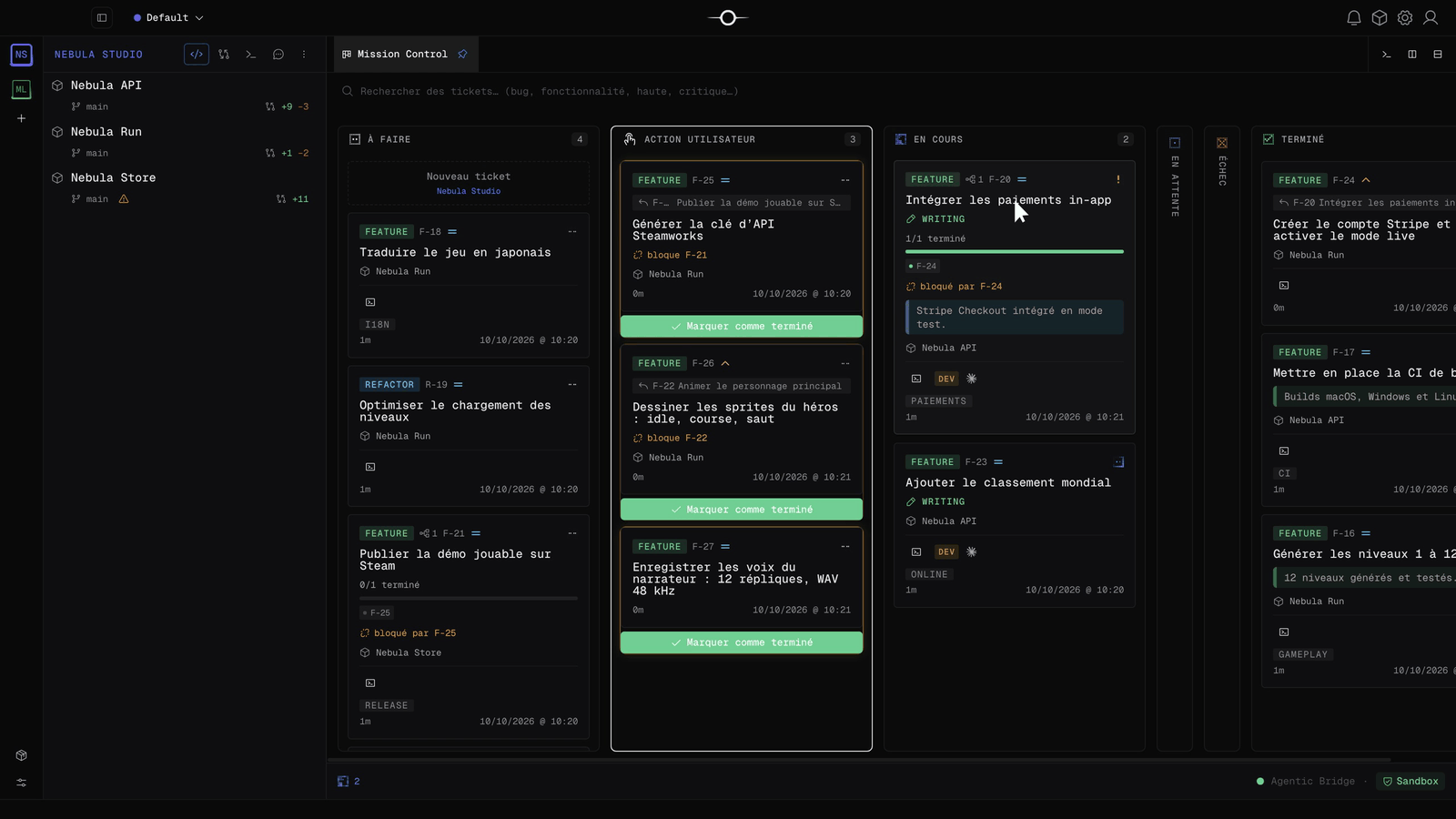
Task: Click the alert exclamation on F-20 card
Action: (1118, 179)
